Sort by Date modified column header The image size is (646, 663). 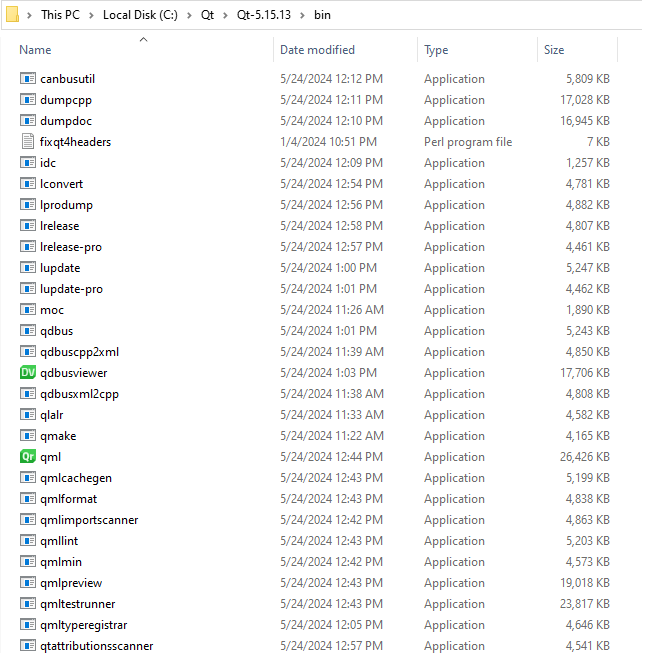[317, 50]
